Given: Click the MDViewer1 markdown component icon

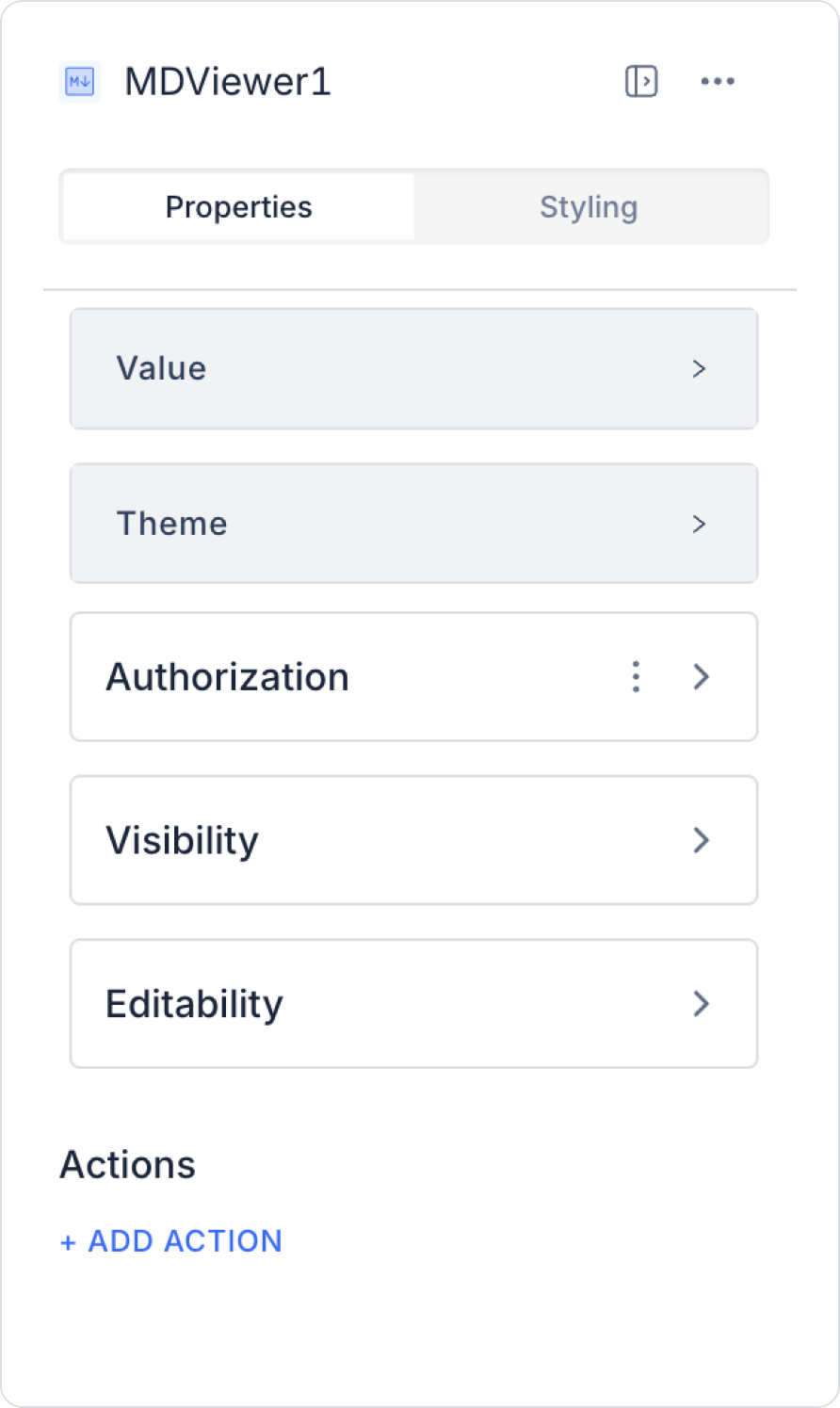Looking at the screenshot, I should [79, 82].
